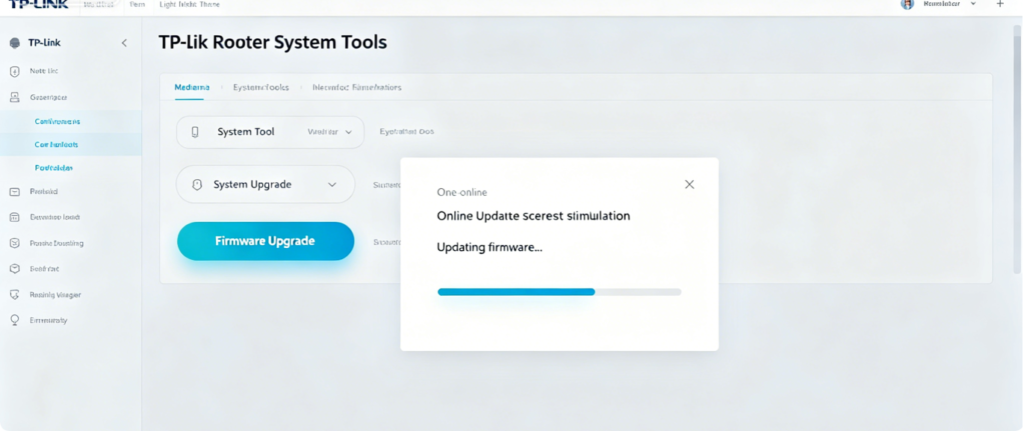Image resolution: width=1024 pixels, height=431 pixels.
Task: Expand the System Upgrade dropdown
Action: tap(332, 185)
